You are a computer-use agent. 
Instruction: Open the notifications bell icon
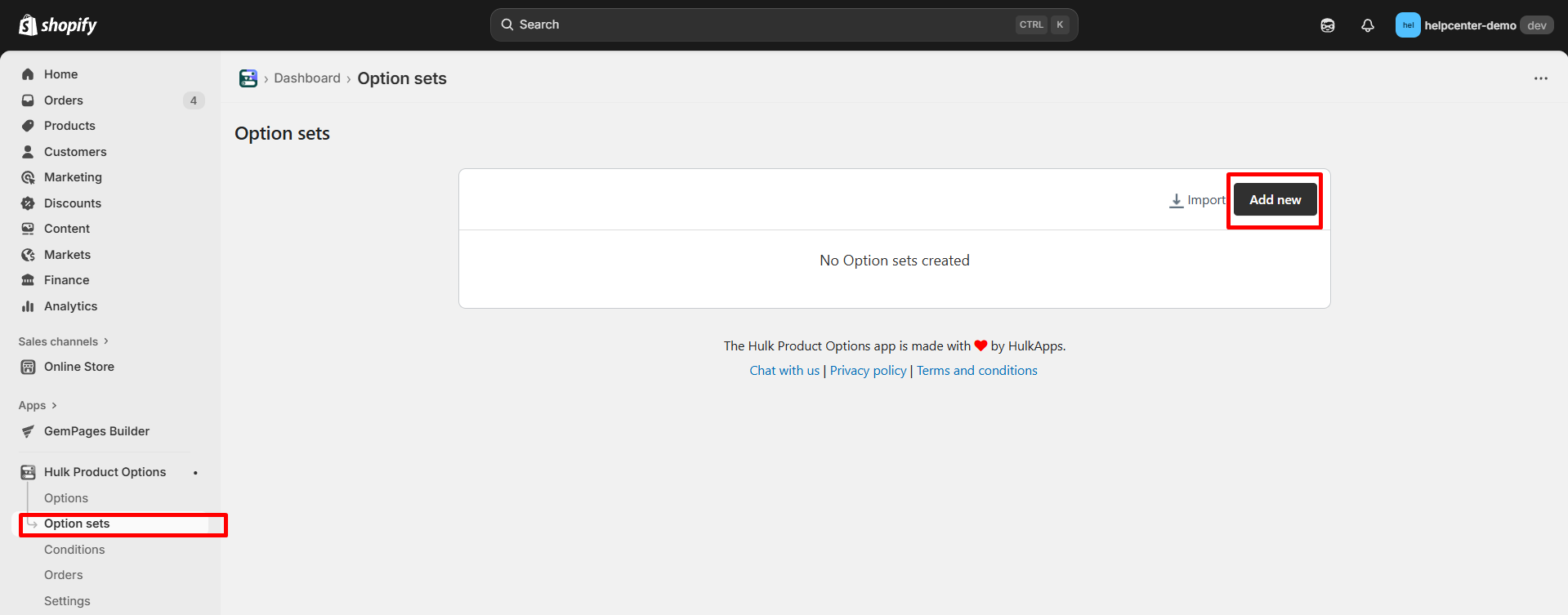click(1367, 25)
